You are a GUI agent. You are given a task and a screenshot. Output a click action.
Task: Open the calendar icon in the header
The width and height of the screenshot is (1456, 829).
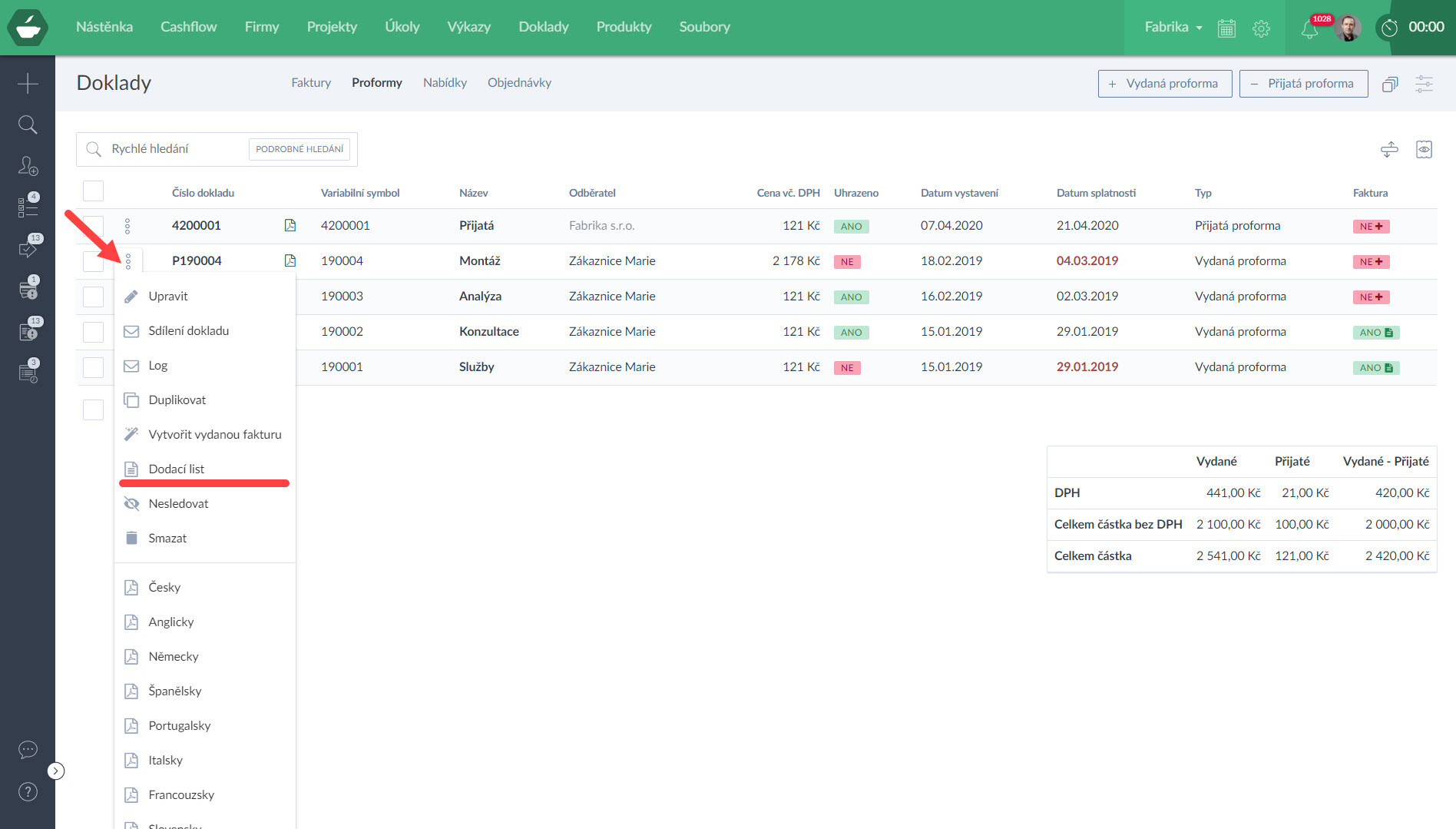point(1226,28)
